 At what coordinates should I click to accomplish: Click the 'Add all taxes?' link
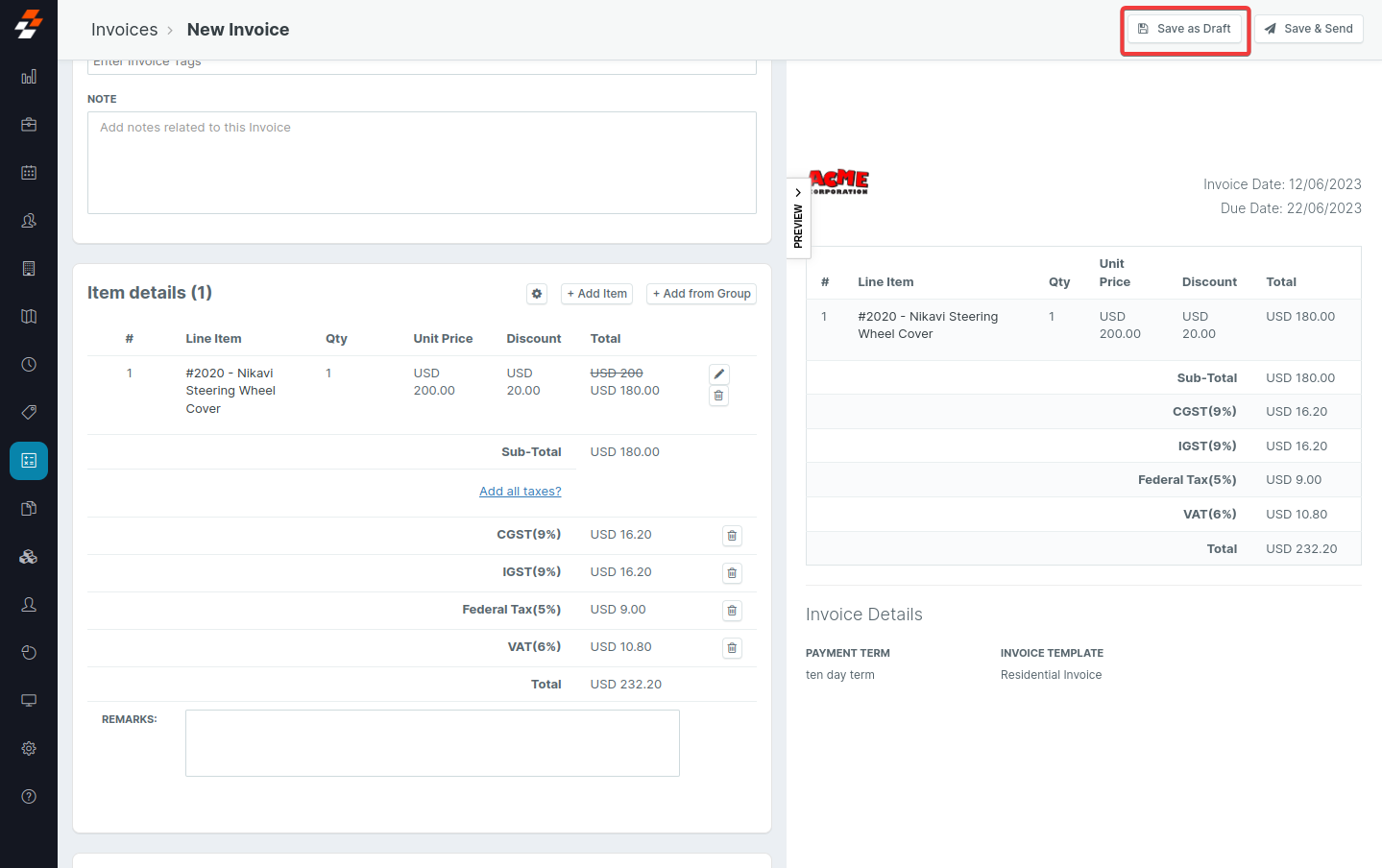click(x=520, y=492)
